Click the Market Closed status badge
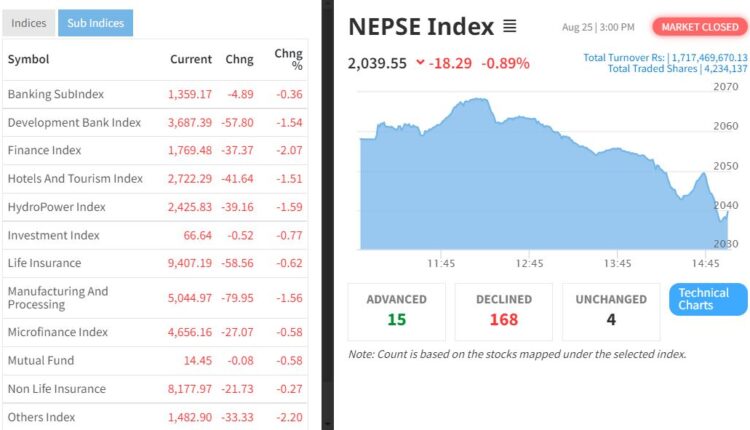Image resolution: width=750 pixels, height=430 pixels. coord(696,27)
